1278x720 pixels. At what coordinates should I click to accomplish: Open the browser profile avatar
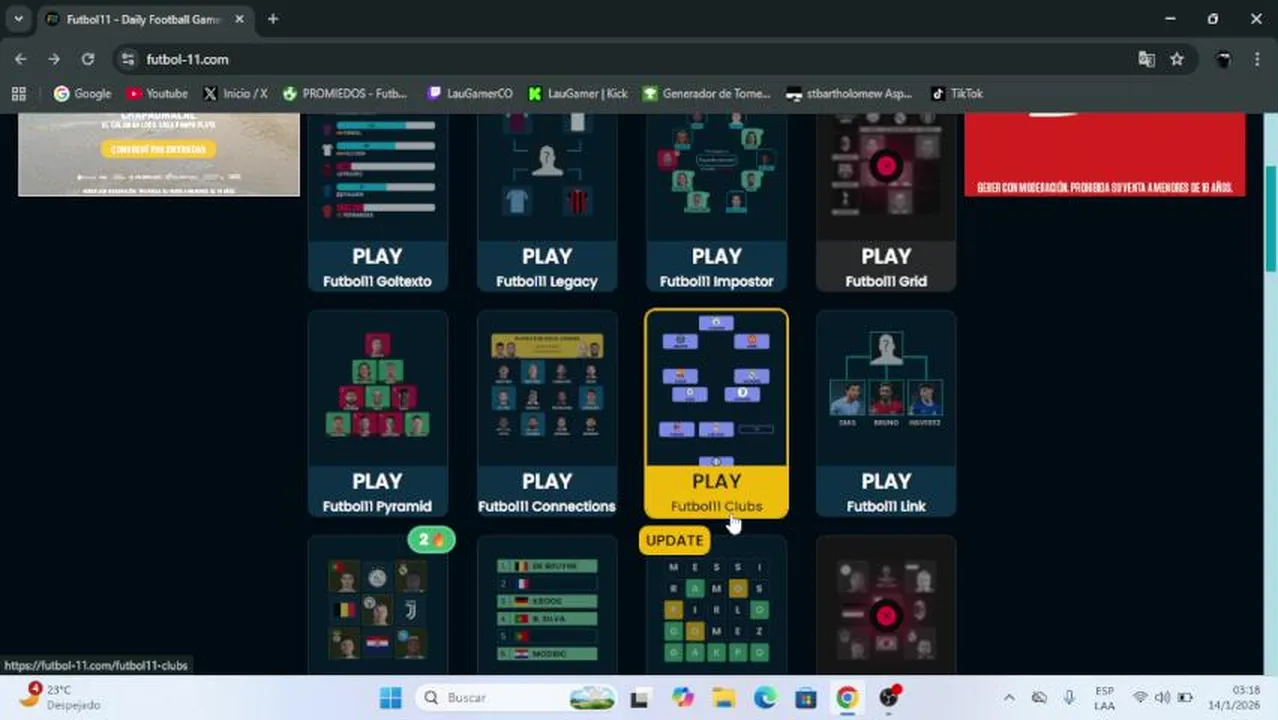[1223, 59]
